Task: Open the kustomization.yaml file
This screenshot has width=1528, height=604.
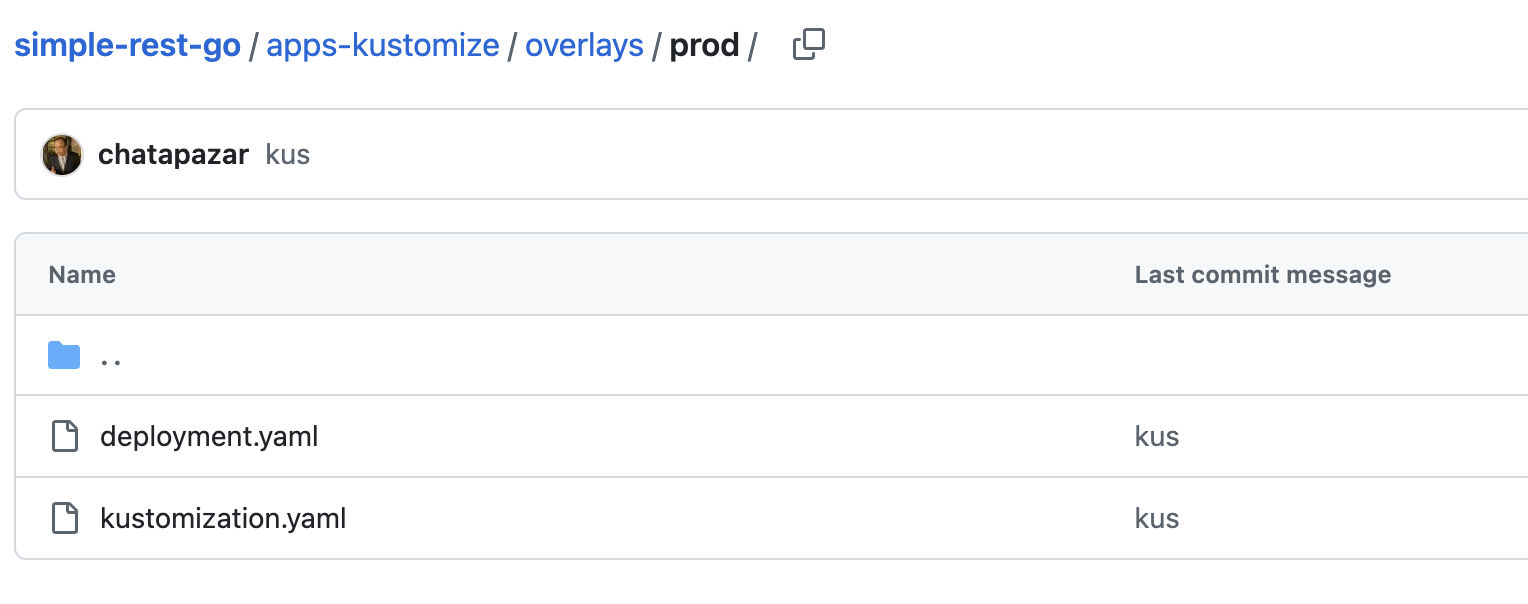Action: (223, 519)
